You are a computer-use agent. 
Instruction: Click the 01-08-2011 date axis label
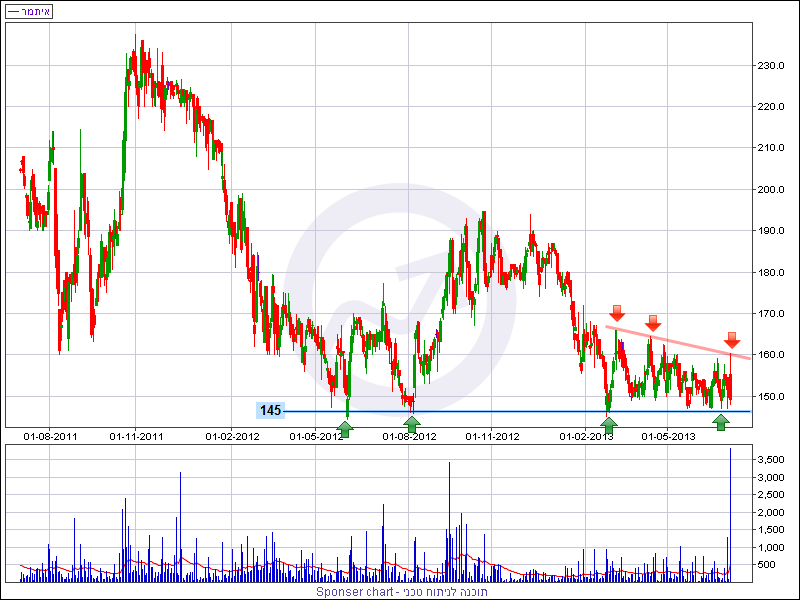pyautogui.click(x=50, y=436)
